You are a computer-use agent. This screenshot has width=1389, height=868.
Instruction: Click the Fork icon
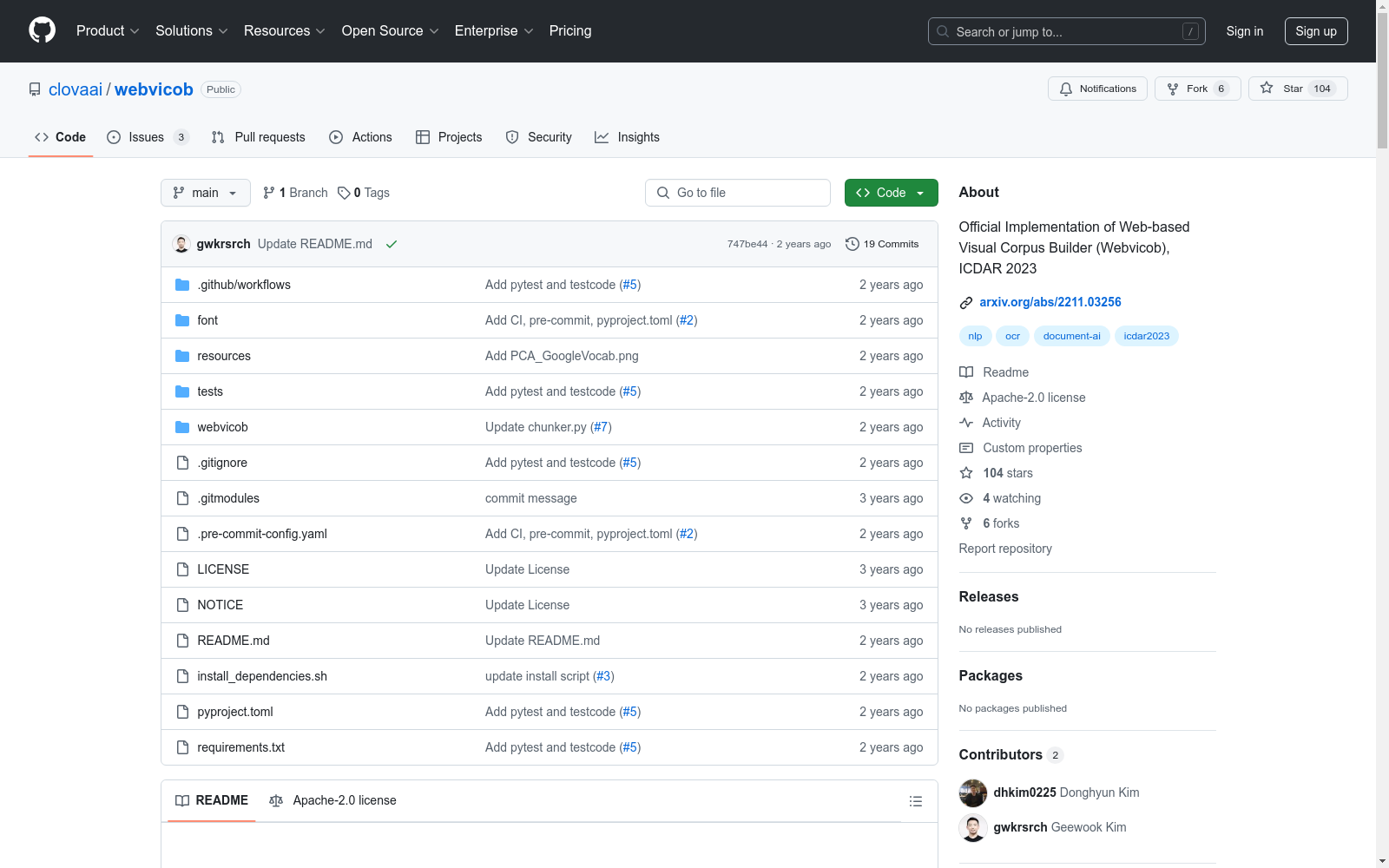click(x=1173, y=89)
